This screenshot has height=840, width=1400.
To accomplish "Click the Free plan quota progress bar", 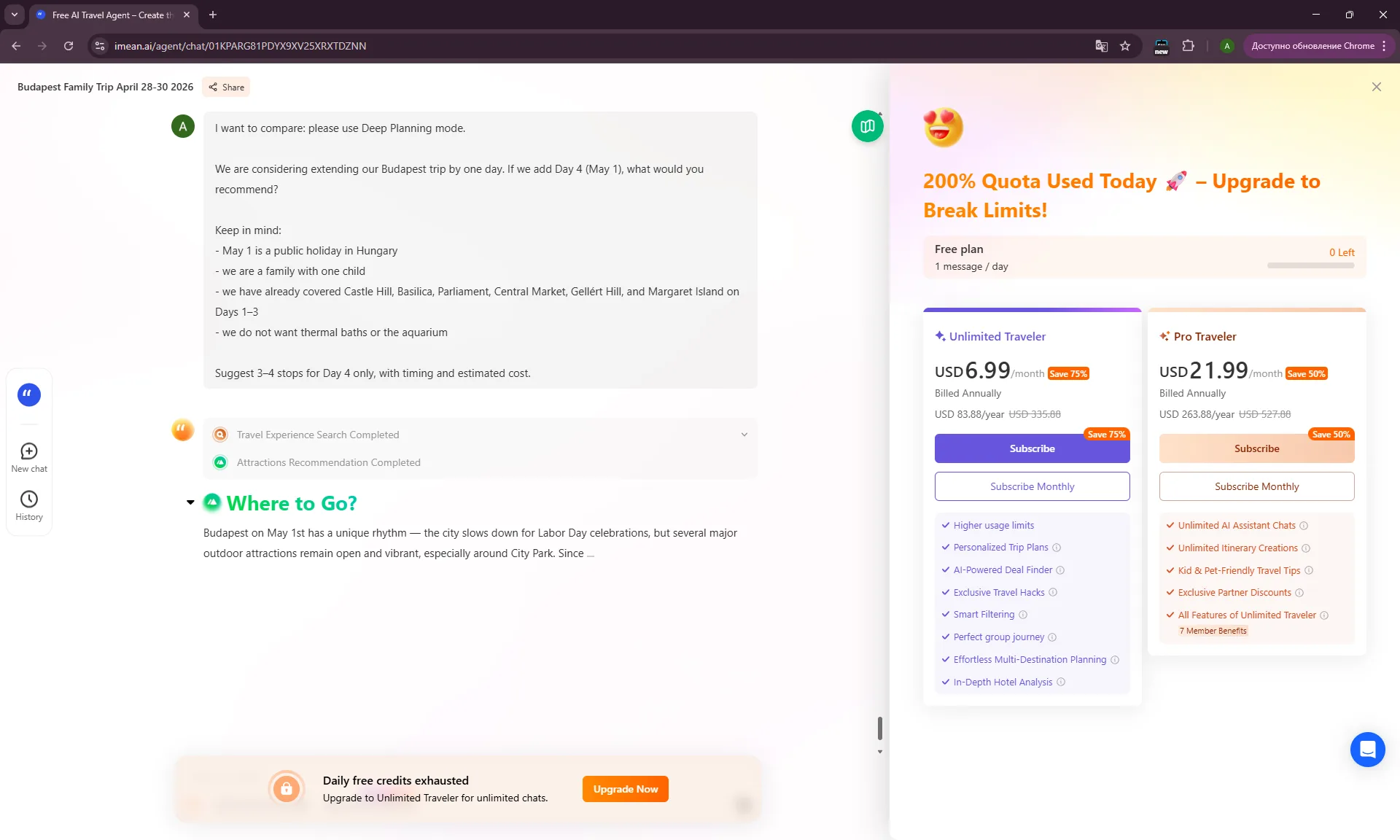I will pyautogui.click(x=1310, y=265).
